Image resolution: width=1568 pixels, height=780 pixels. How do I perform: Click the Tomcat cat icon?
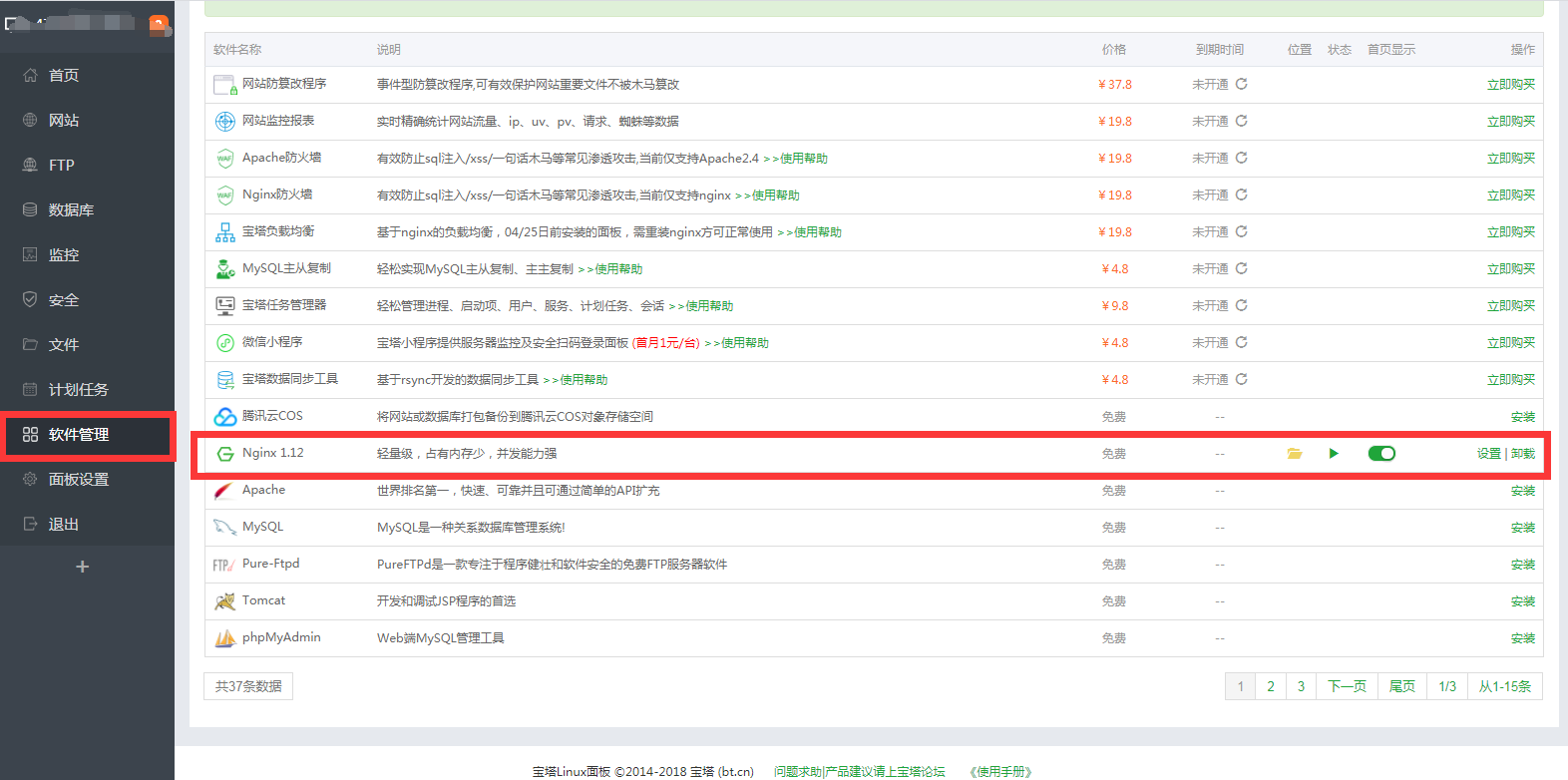(x=225, y=601)
